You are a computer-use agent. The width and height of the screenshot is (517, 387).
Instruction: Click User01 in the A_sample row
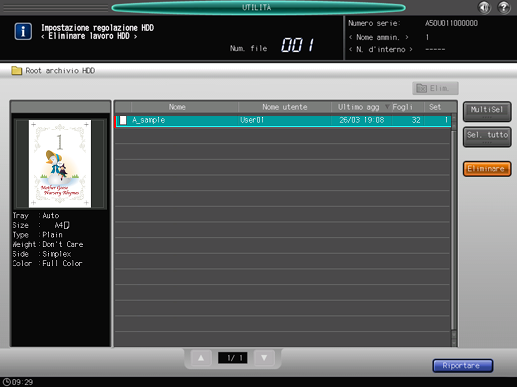point(252,120)
